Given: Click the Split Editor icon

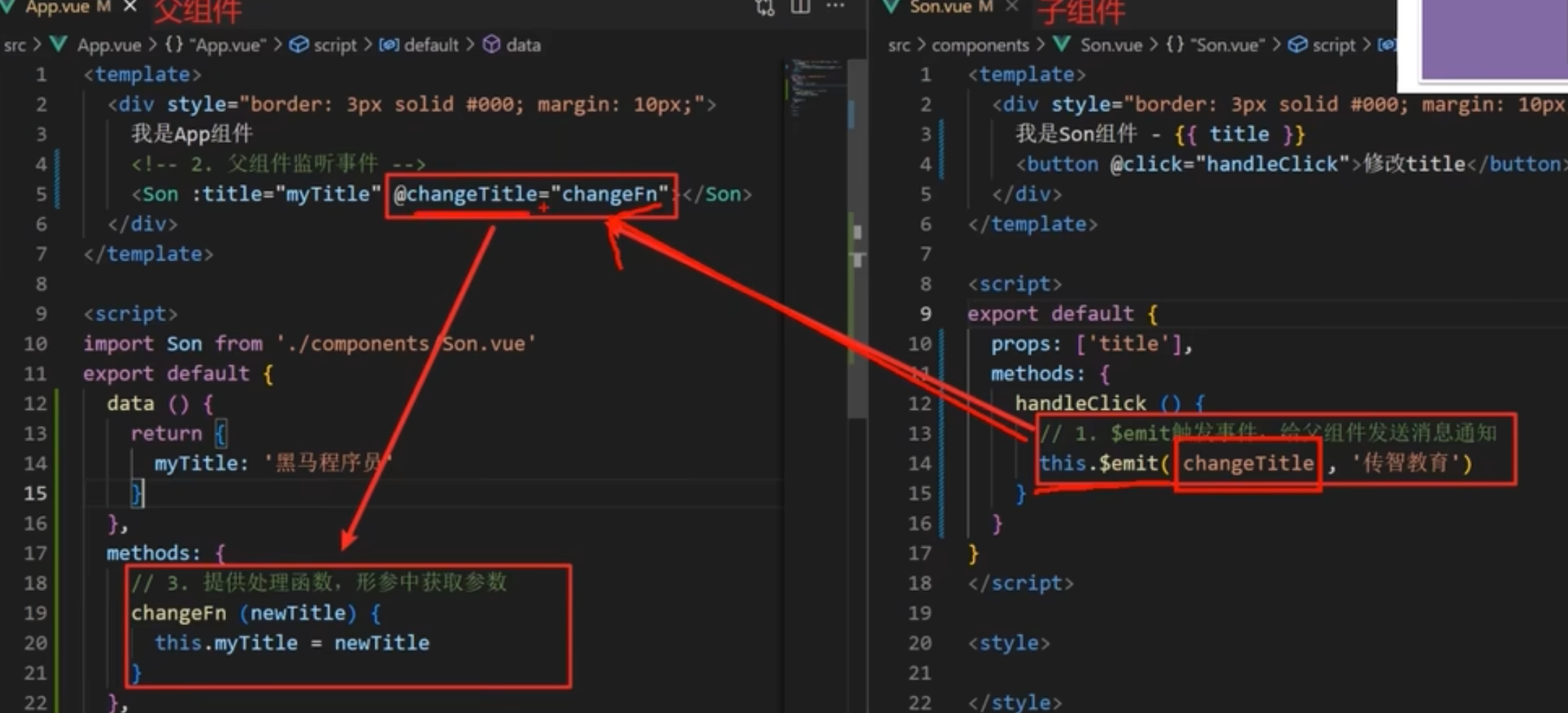Looking at the screenshot, I should coord(800,6).
